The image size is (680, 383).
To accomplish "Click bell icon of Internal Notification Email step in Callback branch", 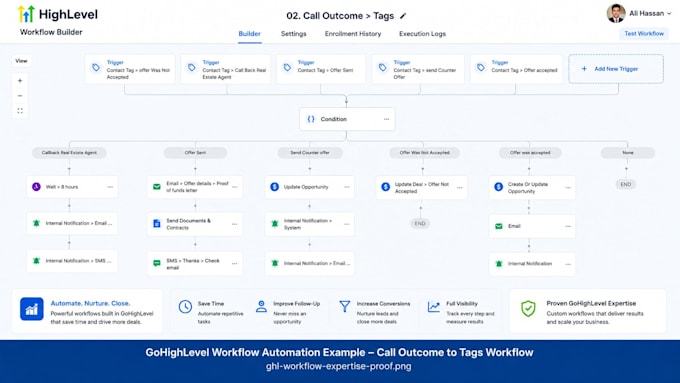I will [x=36, y=223].
